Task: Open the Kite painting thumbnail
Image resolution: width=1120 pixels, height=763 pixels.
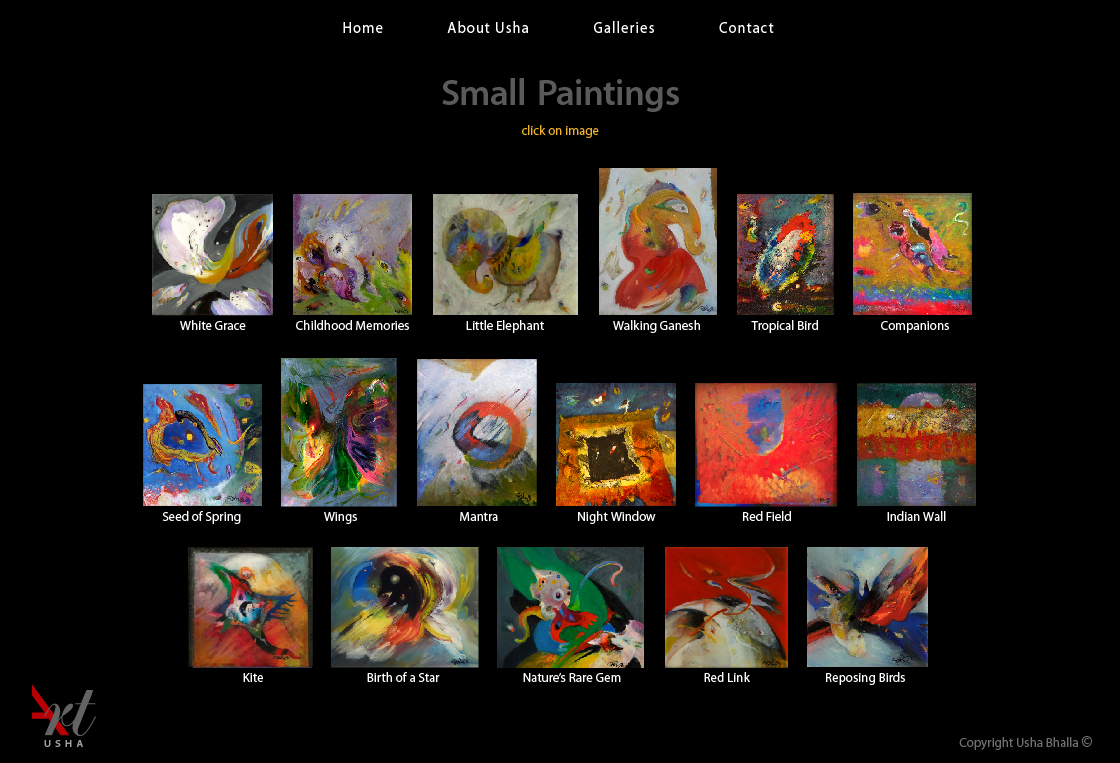Action: coord(250,607)
